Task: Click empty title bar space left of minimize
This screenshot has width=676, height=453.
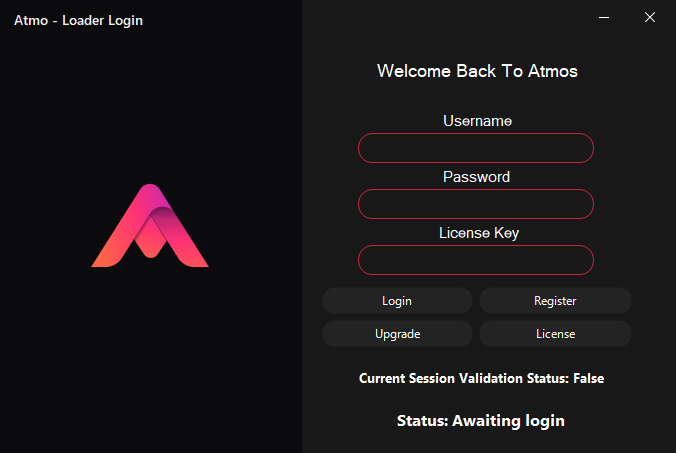Action: point(450,18)
